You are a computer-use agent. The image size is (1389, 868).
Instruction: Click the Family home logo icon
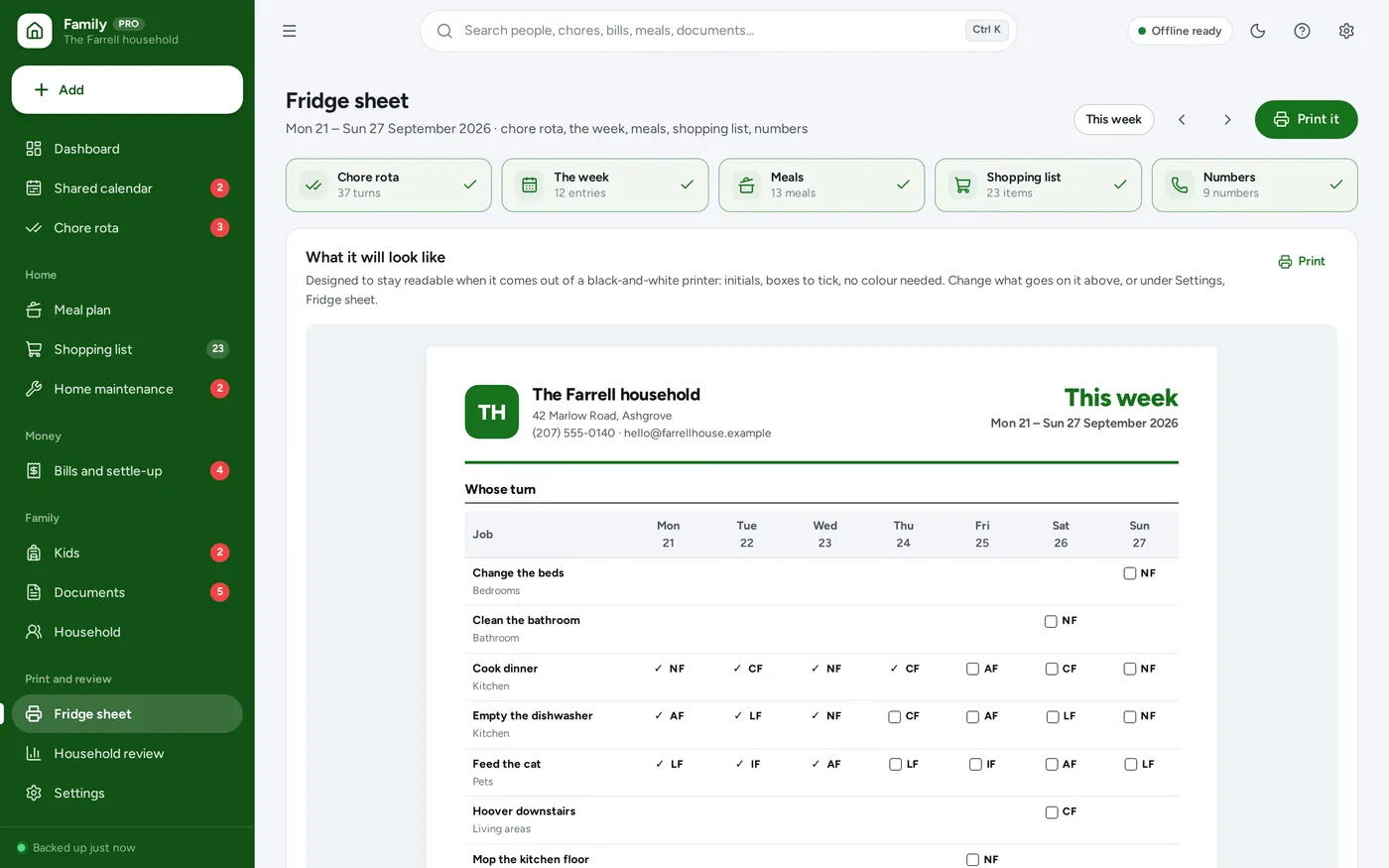click(x=35, y=31)
